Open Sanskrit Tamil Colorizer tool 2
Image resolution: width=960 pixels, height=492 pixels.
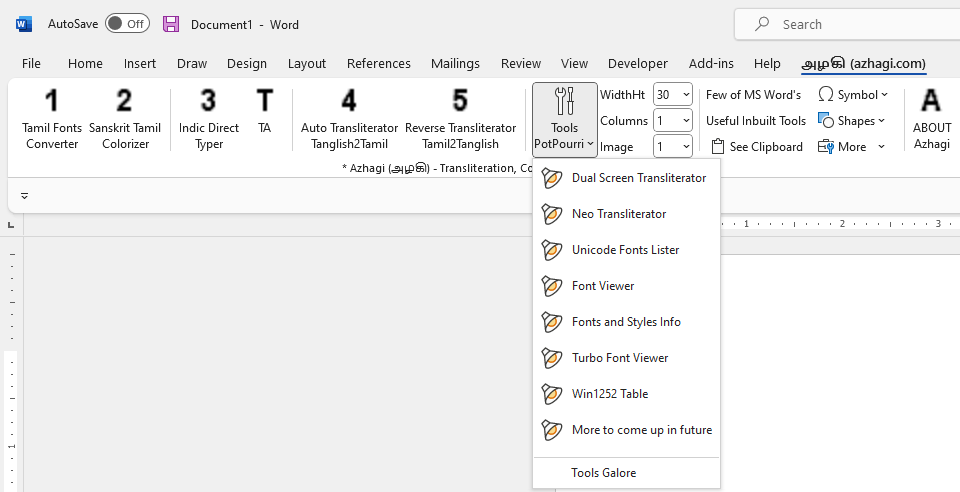[x=125, y=119]
